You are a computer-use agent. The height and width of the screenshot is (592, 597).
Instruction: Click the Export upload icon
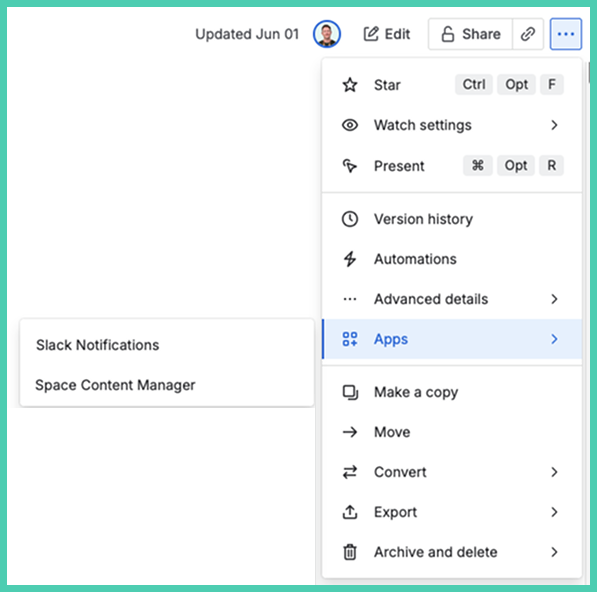tap(350, 512)
